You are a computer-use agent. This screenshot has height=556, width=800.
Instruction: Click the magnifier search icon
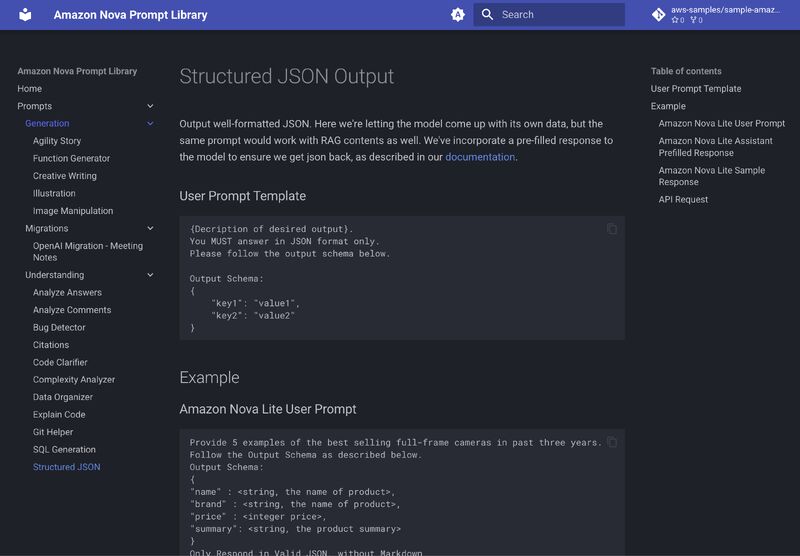(487, 15)
